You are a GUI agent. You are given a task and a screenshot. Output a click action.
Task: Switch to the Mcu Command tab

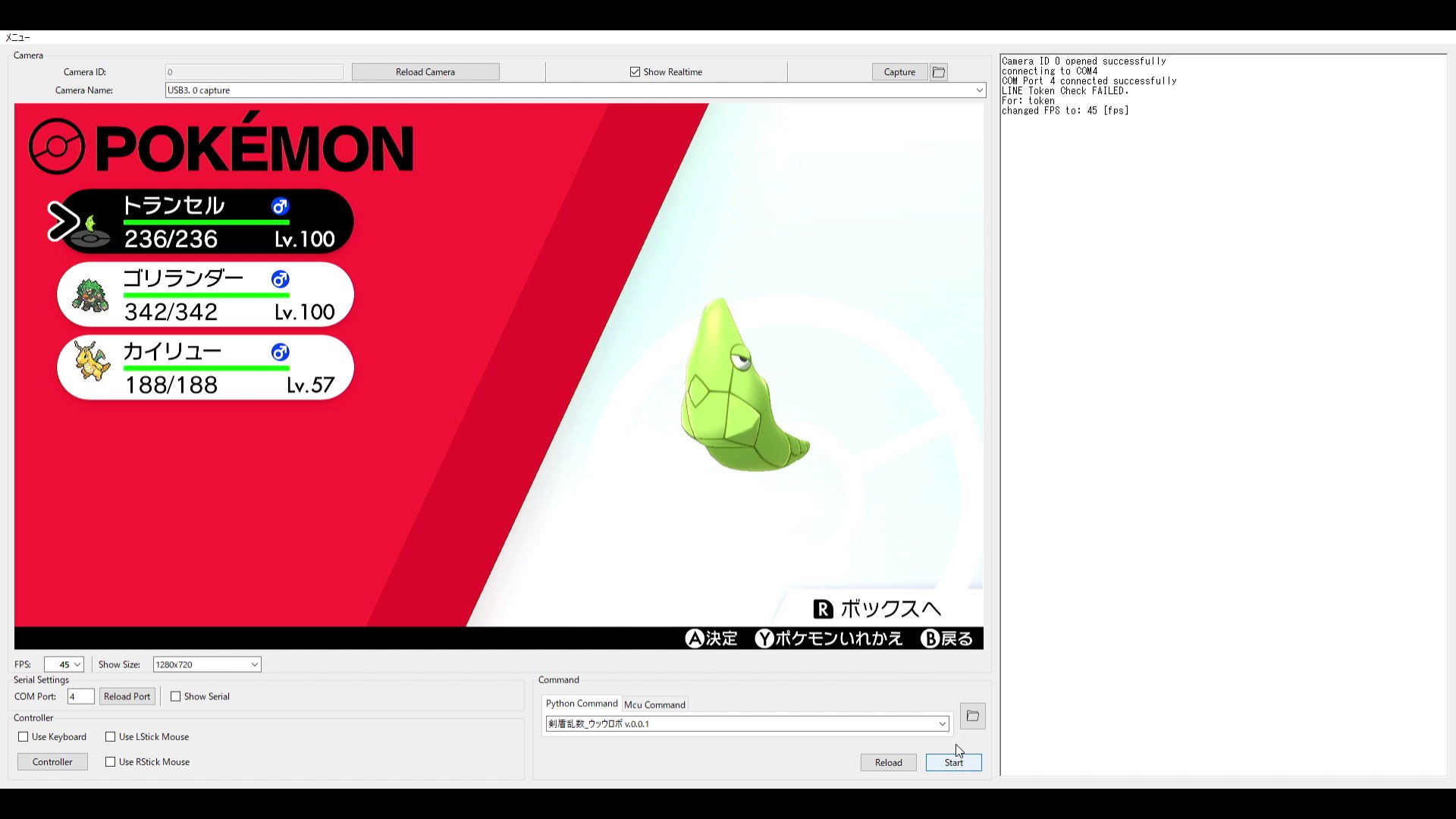click(654, 704)
